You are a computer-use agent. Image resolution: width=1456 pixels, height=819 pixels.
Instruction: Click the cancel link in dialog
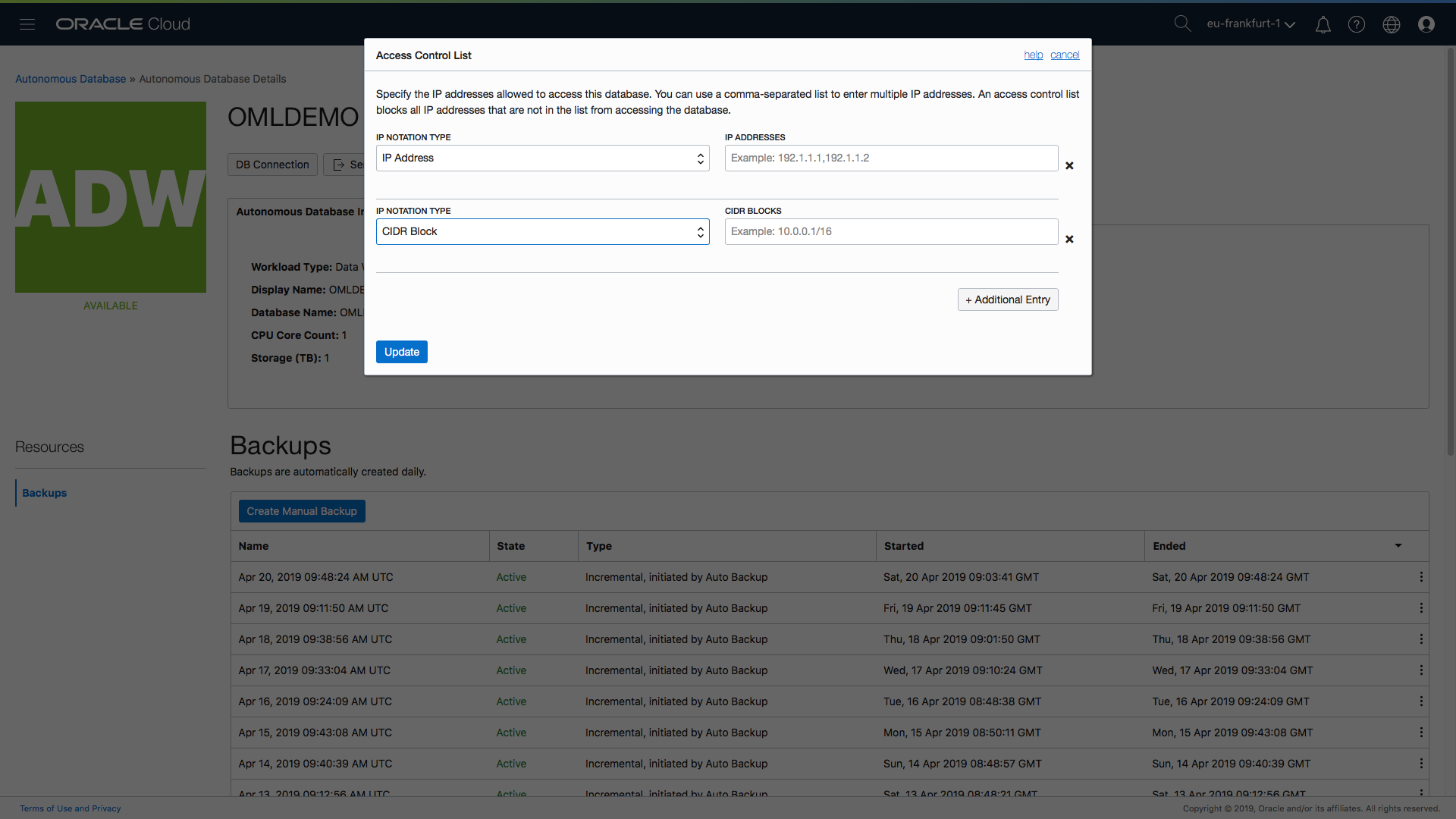click(x=1065, y=55)
